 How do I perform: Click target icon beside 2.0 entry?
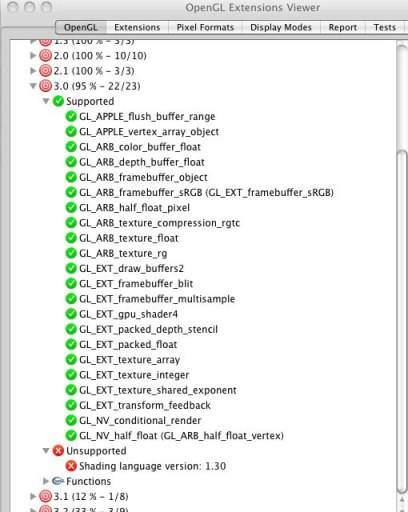pyautogui.click(x=45, y=55)
